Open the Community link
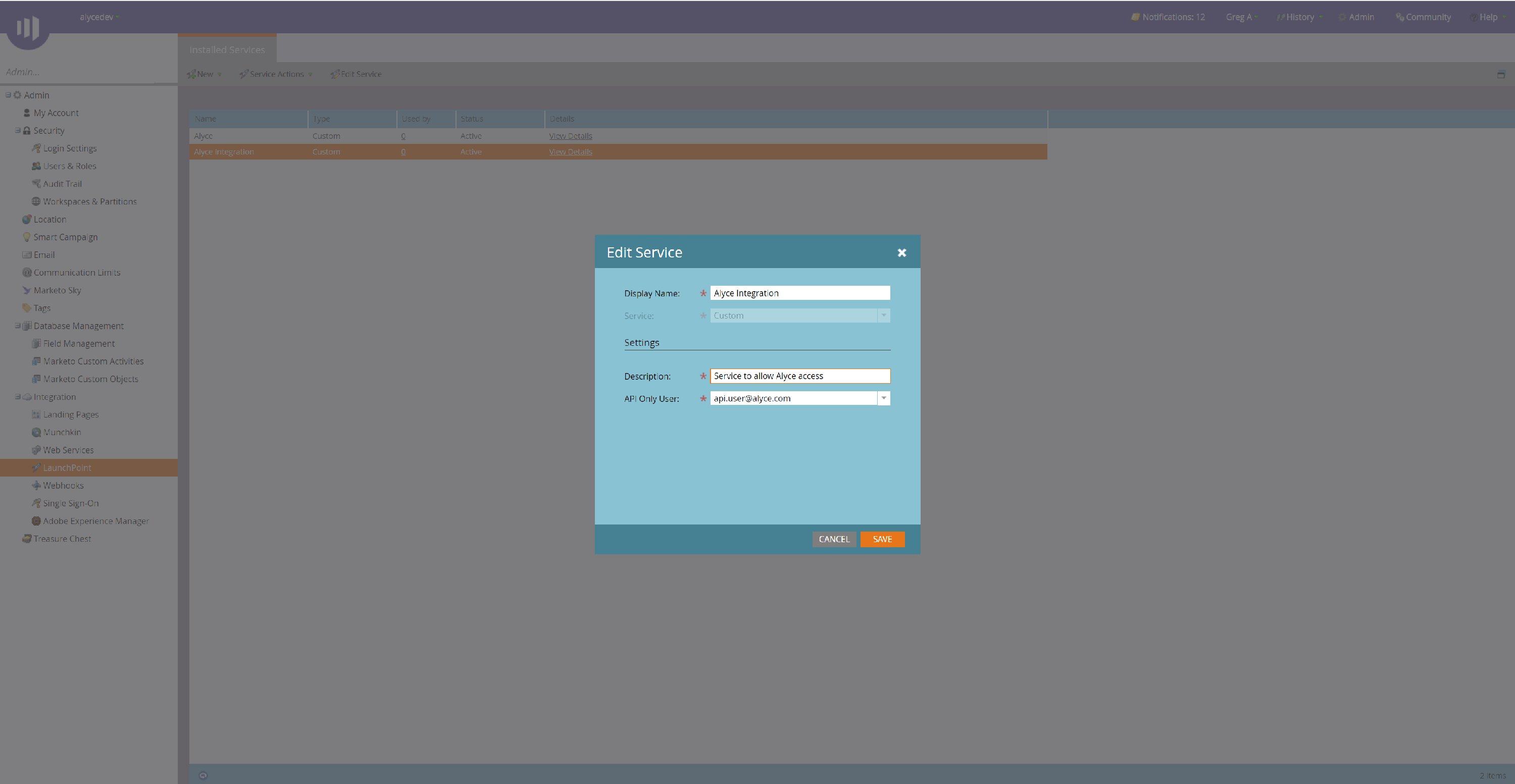 coord(1423,17)
